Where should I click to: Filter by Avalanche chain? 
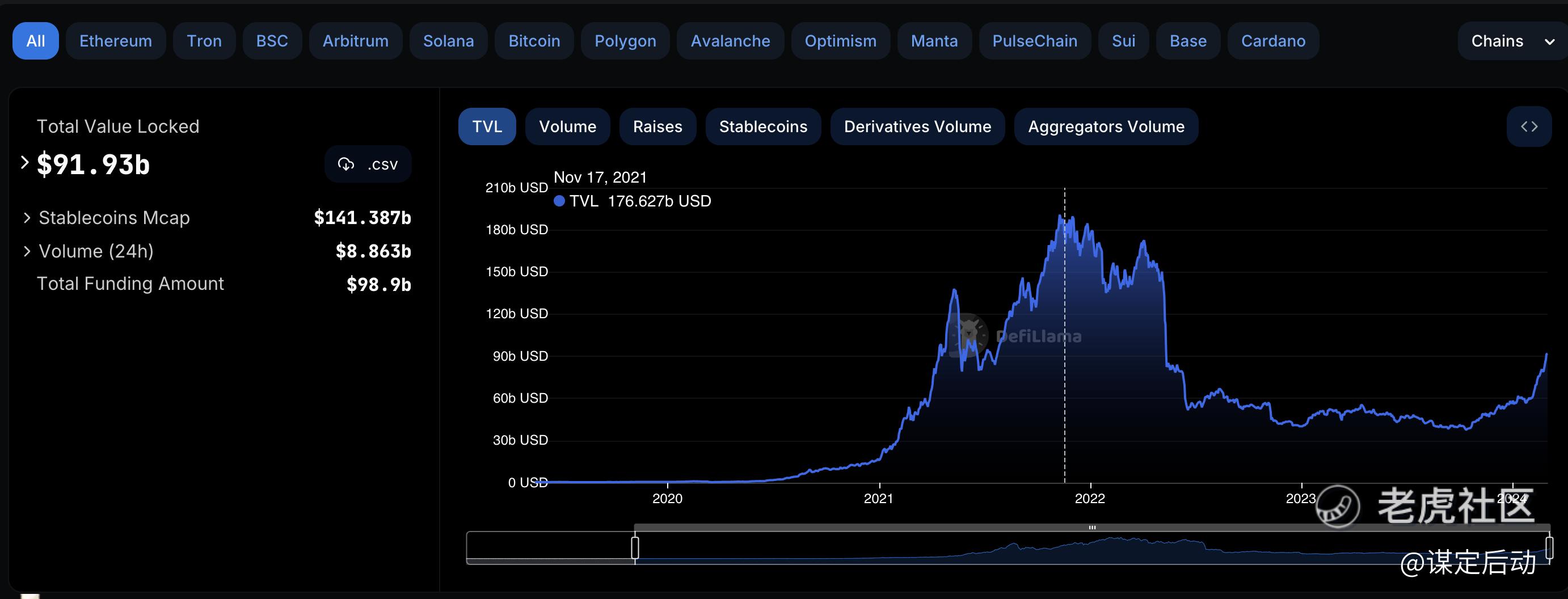731,41
